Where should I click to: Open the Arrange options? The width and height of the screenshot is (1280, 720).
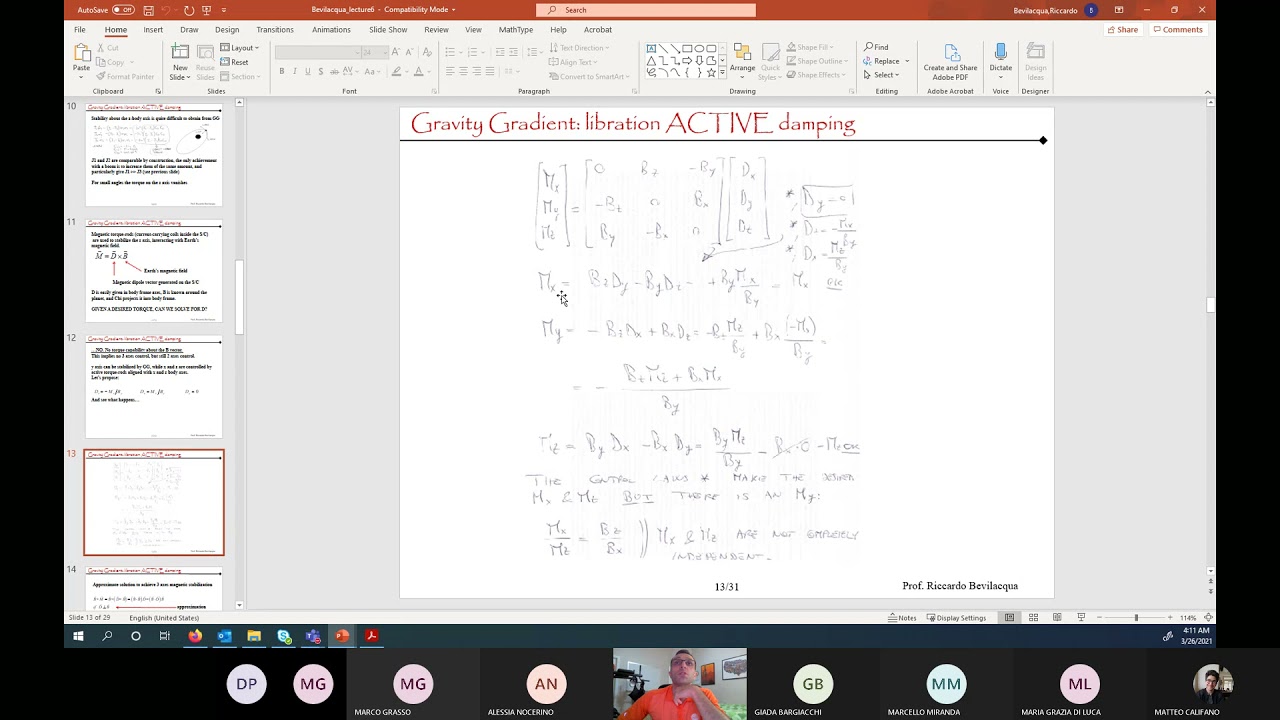pyautogui.click(x=742, y=62)
